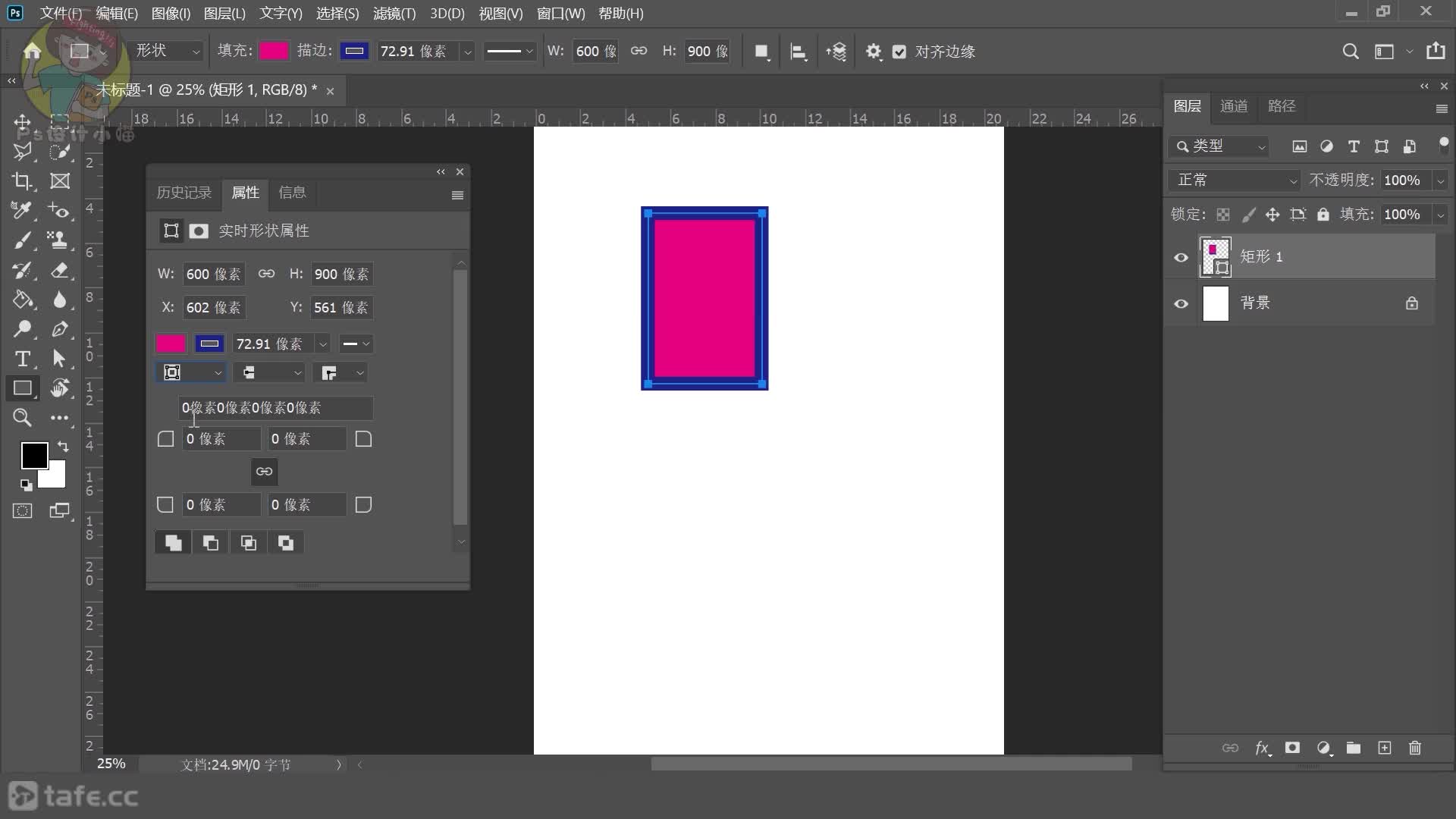
Task: Switch to the Paths tab
Action: [1282, 106]
